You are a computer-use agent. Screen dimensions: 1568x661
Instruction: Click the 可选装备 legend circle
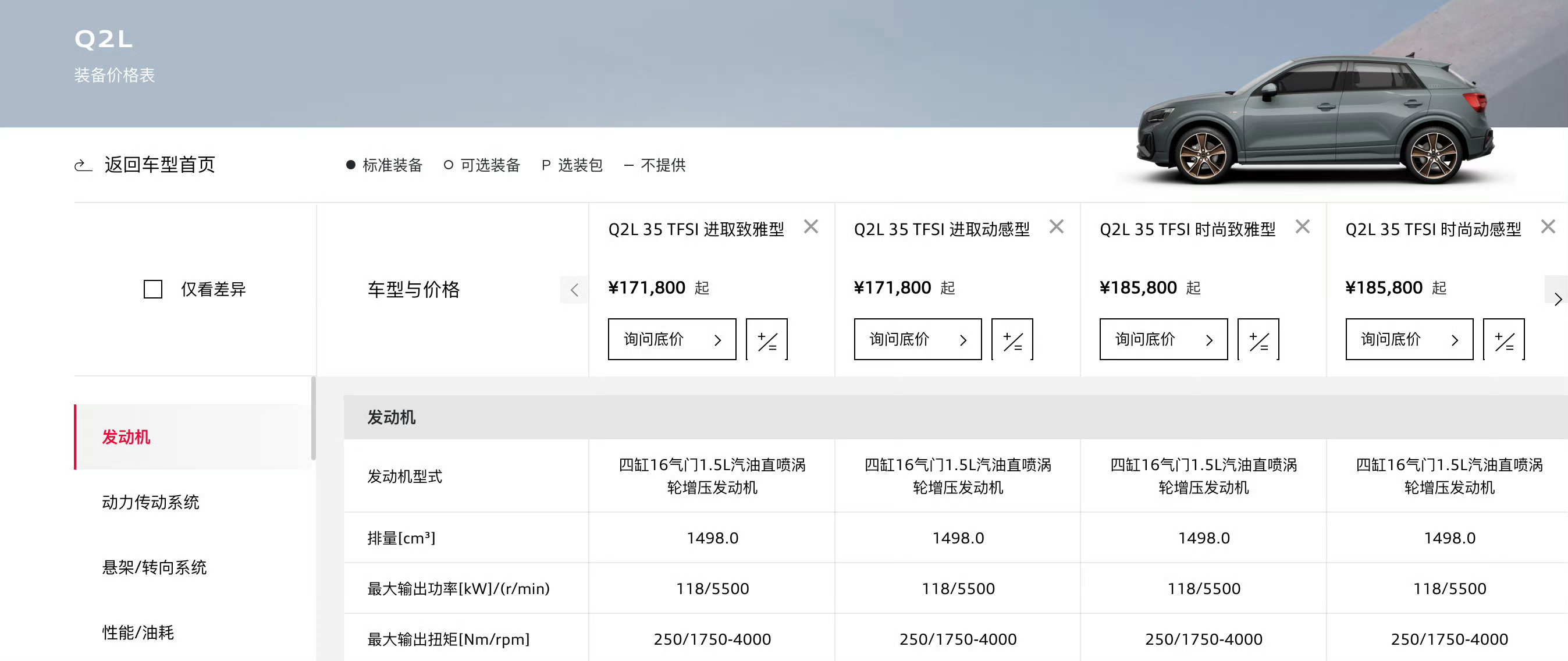click(x=449, y=165)
